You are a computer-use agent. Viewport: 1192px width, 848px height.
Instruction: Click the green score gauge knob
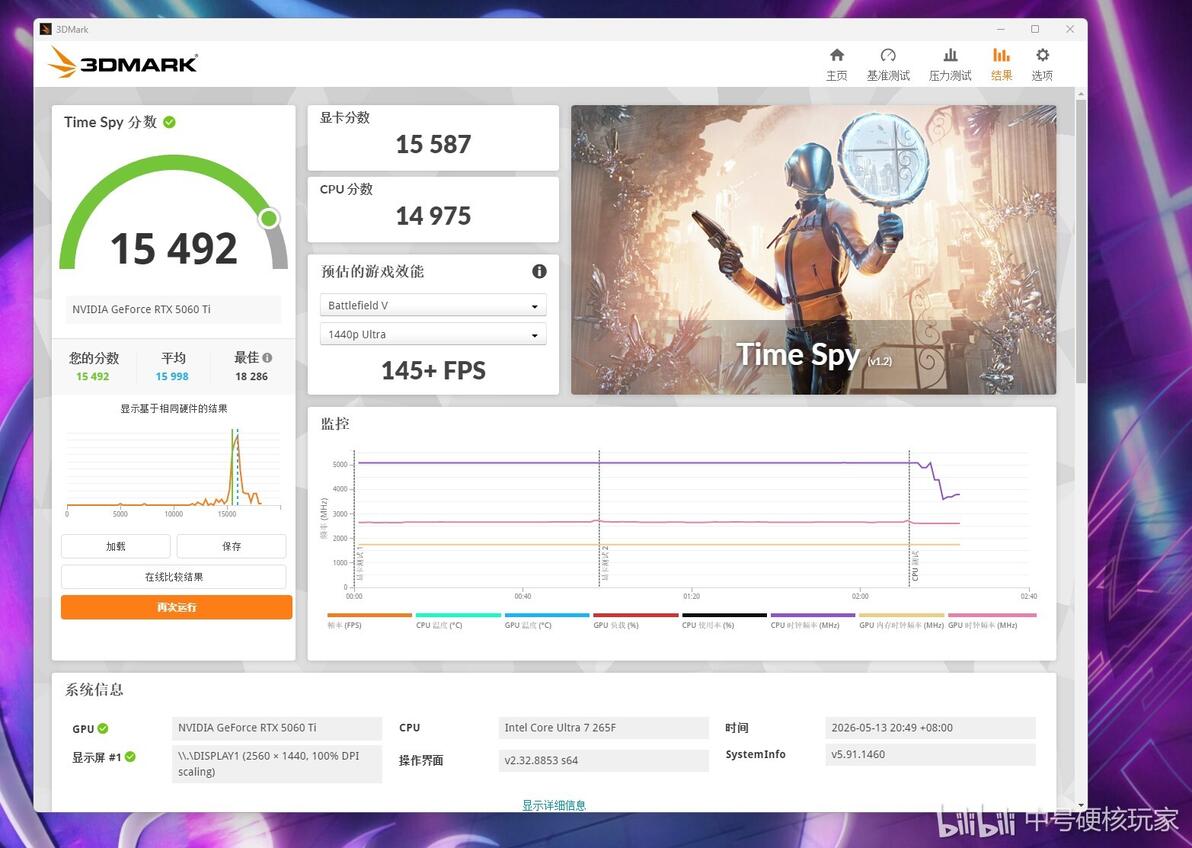268,219
